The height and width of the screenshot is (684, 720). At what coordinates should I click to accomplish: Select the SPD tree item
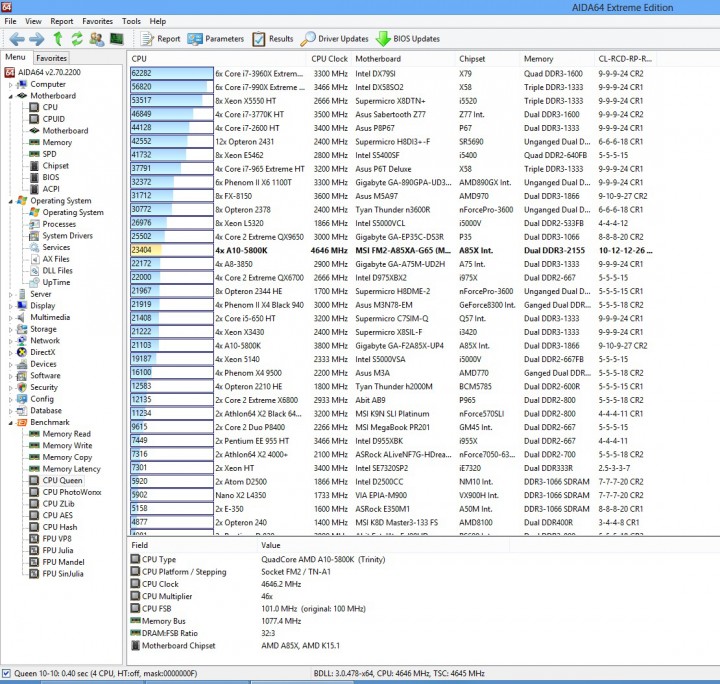point(49,154)
